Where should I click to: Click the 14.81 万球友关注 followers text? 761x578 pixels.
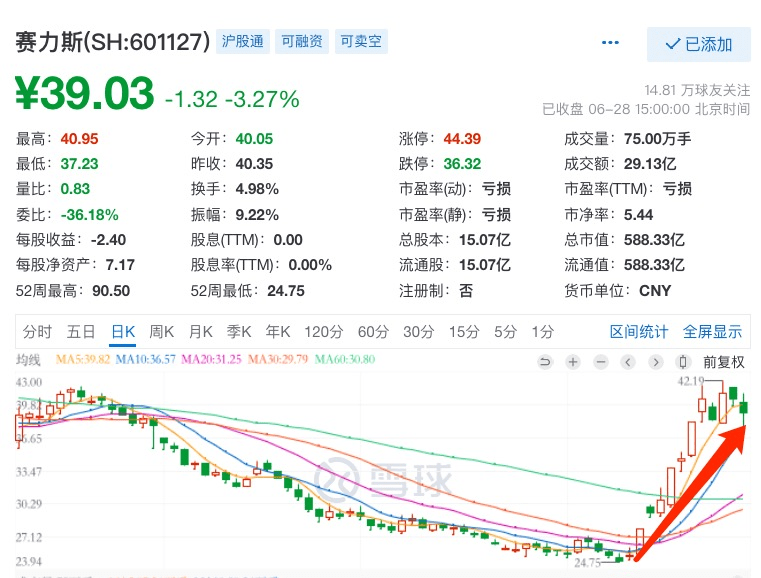tap(697, 90)
